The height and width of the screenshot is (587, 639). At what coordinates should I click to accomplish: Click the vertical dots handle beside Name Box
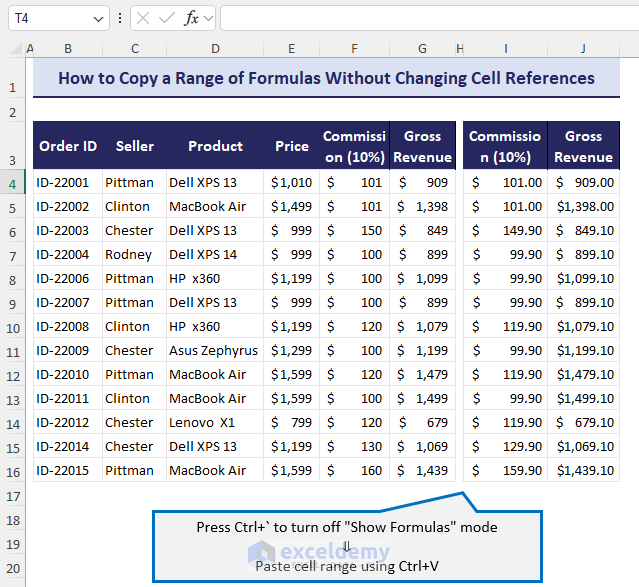(120, 18)
